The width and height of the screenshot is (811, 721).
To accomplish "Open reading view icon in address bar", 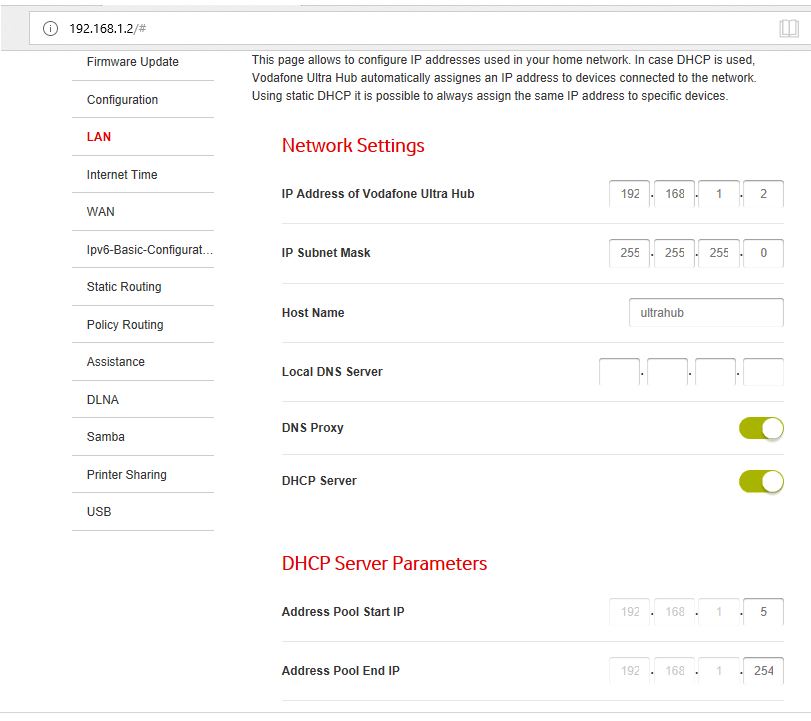I will [x=788, y=28].
